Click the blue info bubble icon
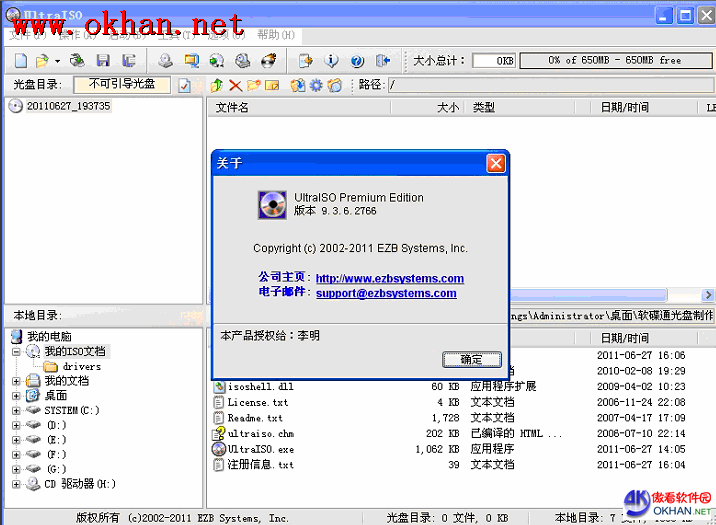716x525 pixels. point(332,61)
